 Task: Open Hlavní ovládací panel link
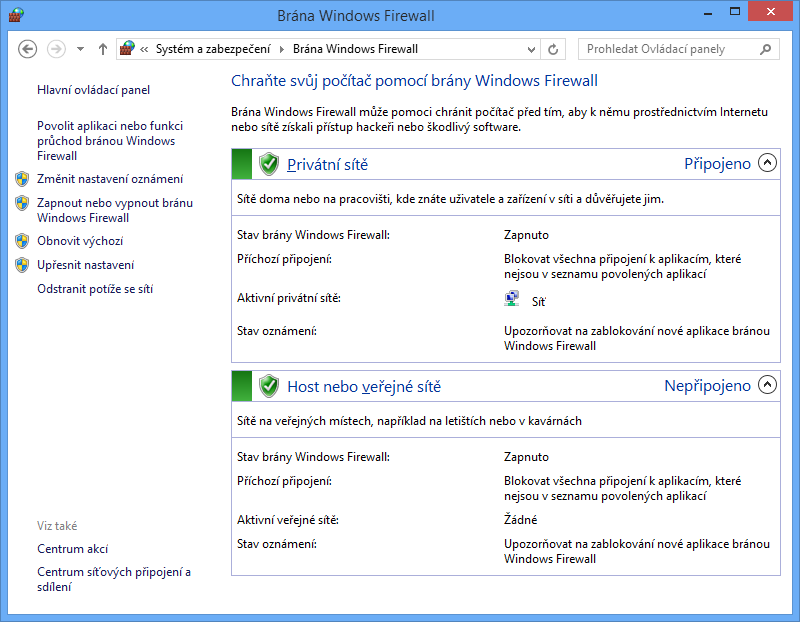(x=93, y=89)
